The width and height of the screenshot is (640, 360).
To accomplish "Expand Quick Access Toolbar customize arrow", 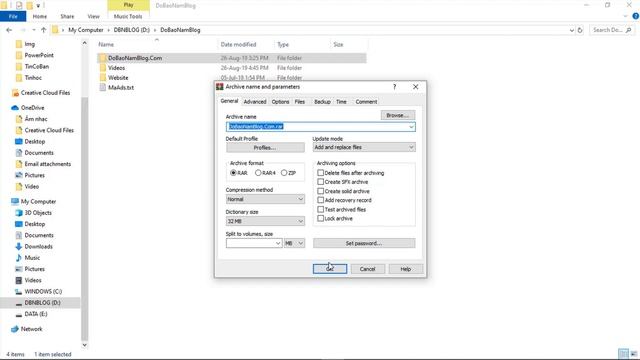I will [x=38, y=6].
